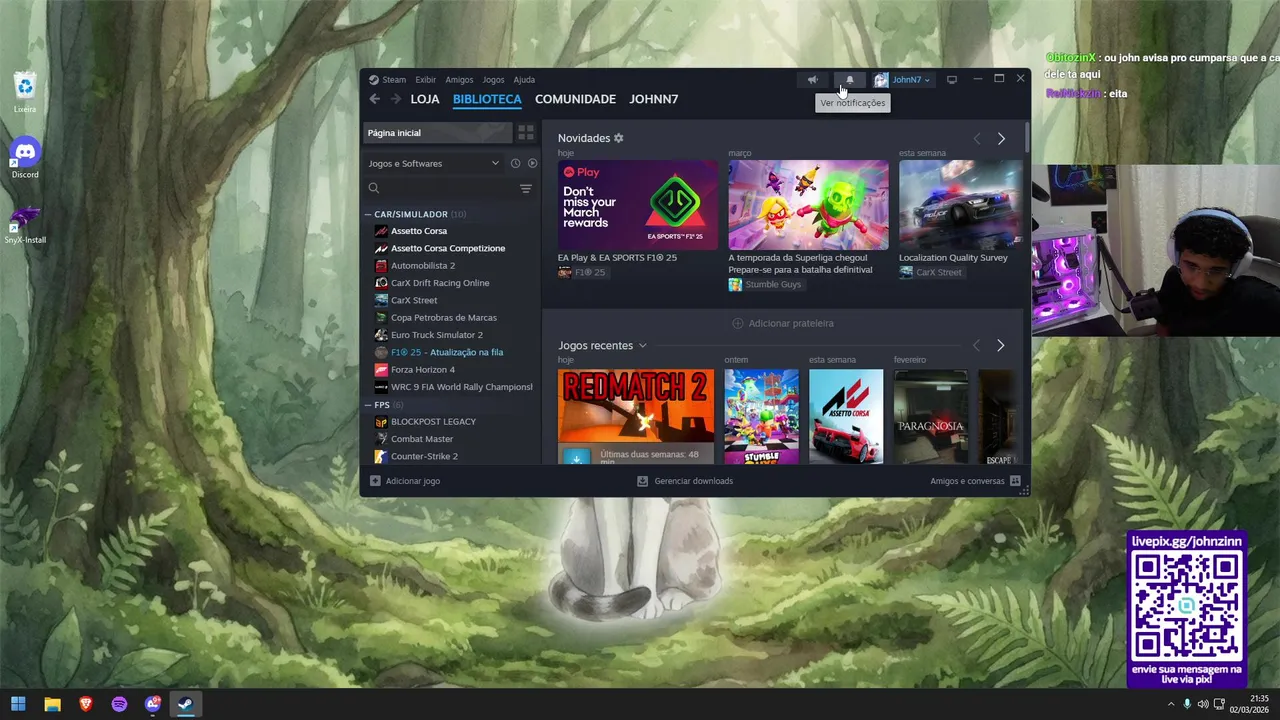Expand Jogos recentes sorting dropdown
This screenshot has width=1280, height=720.
642,346
